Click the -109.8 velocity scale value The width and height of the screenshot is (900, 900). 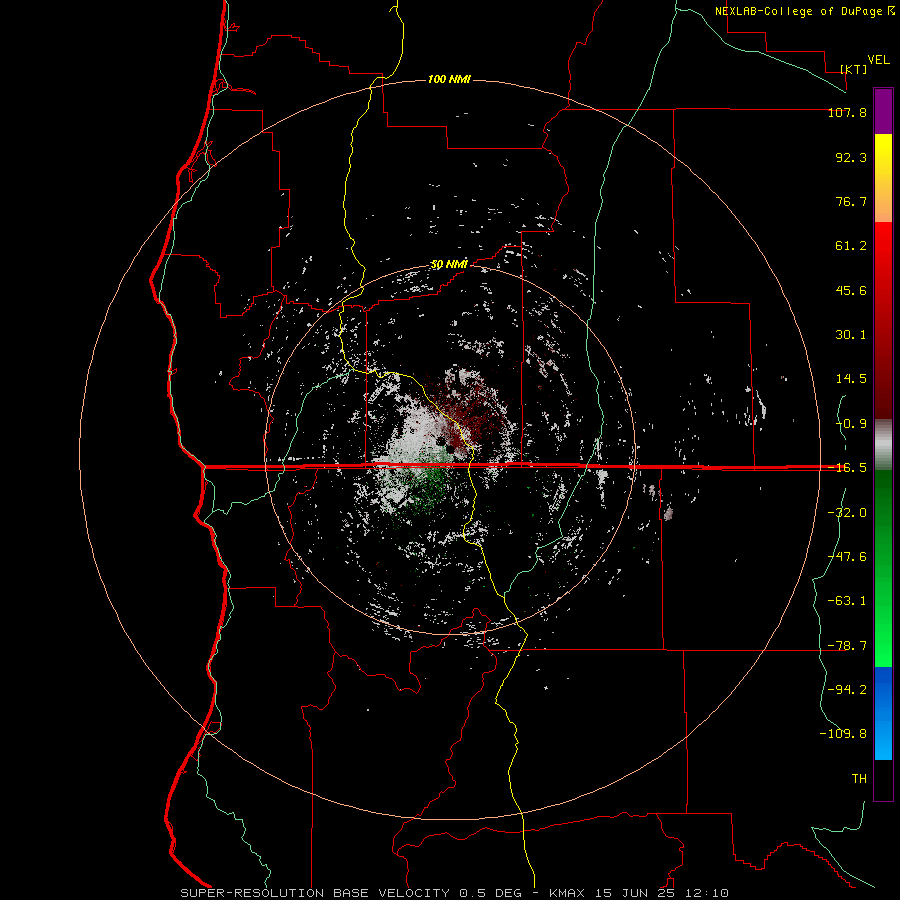tap(843, 734)
